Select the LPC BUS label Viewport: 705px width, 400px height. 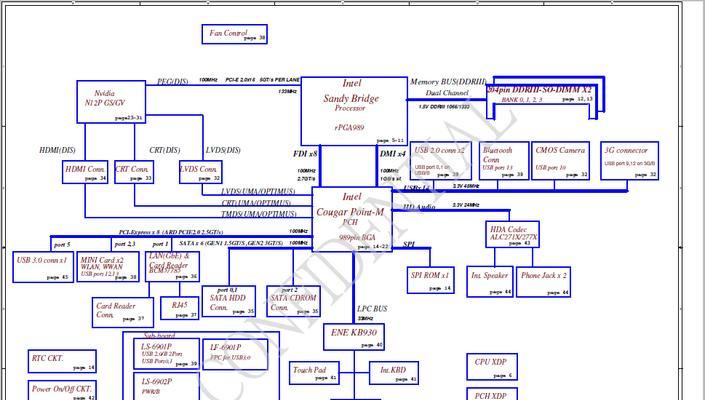coord(372,309)
